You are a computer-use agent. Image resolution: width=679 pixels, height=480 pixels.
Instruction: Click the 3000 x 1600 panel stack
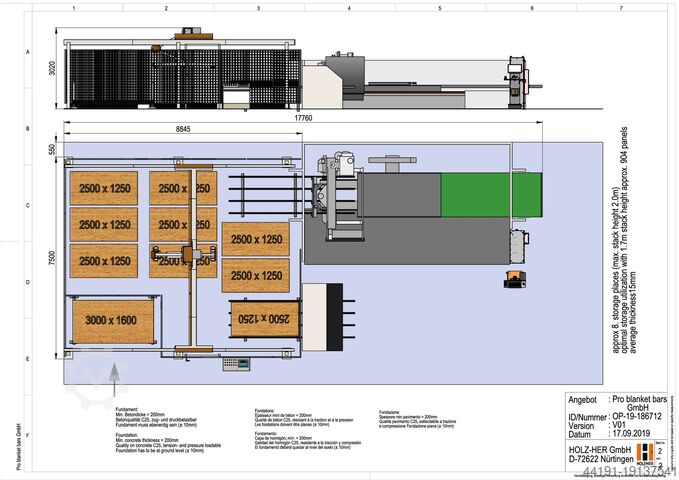pos(112,320)
